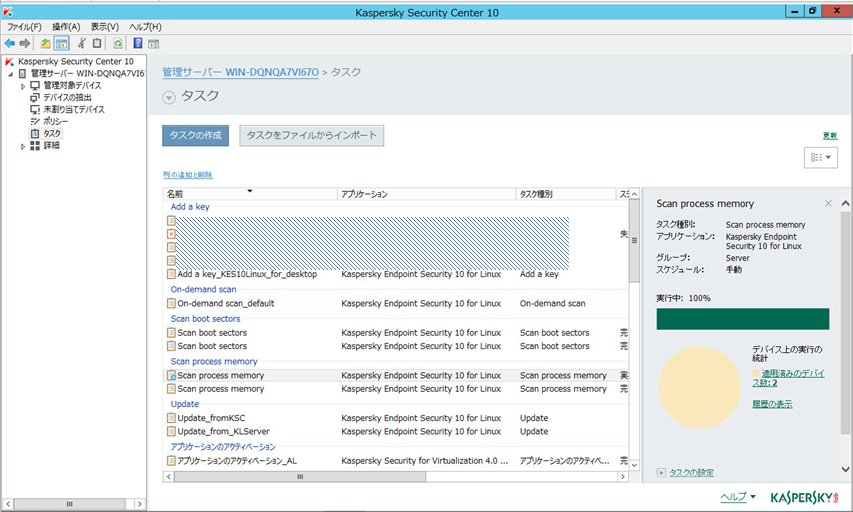Select the ポリシー tree item
This screenshot has height=512, width=853.
pos(55,121)
